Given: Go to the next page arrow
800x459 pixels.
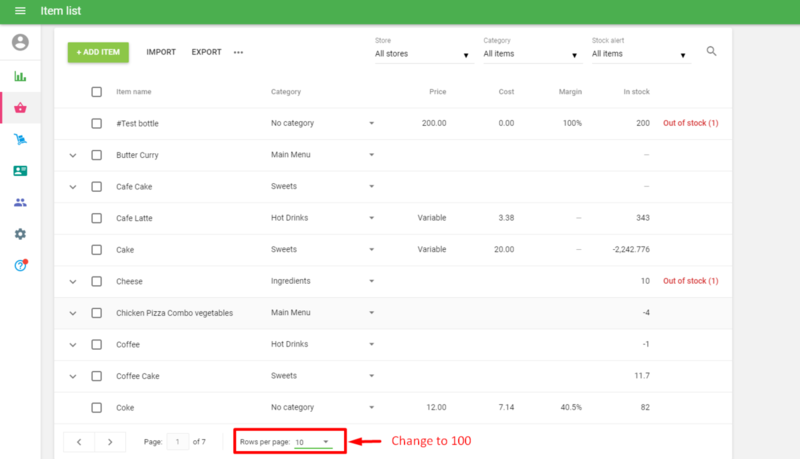Looking at the screenshot, I should pyautogui.click(x=110, y=441).
